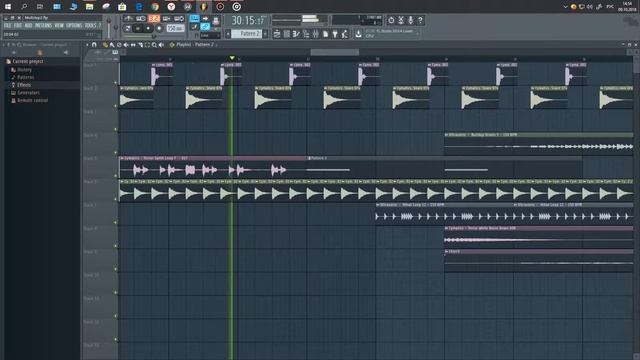Open the mixer window icon

coord(316,34)
